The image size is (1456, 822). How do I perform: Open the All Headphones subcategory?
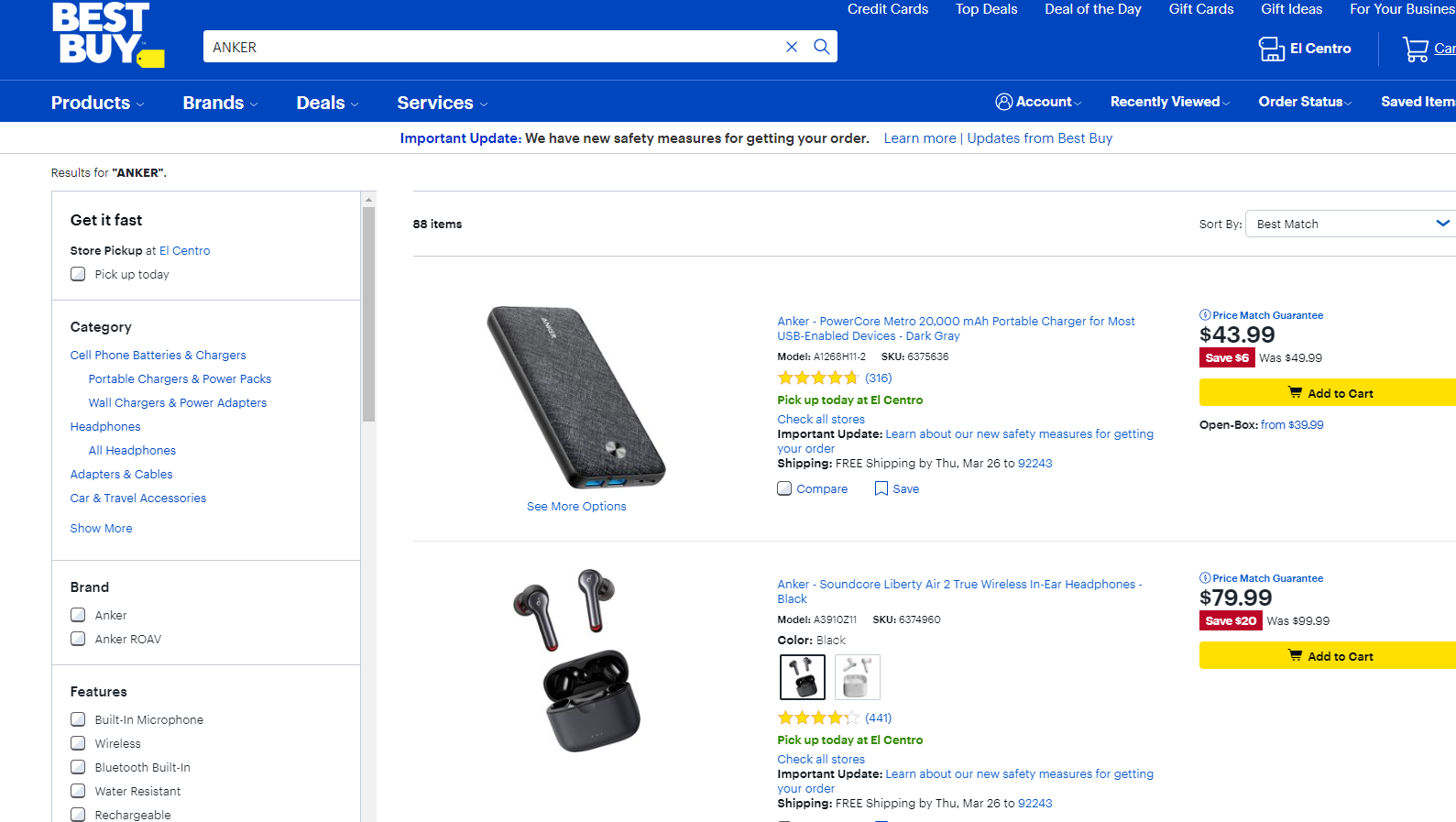pyautogui.click(x=132, y=450)
